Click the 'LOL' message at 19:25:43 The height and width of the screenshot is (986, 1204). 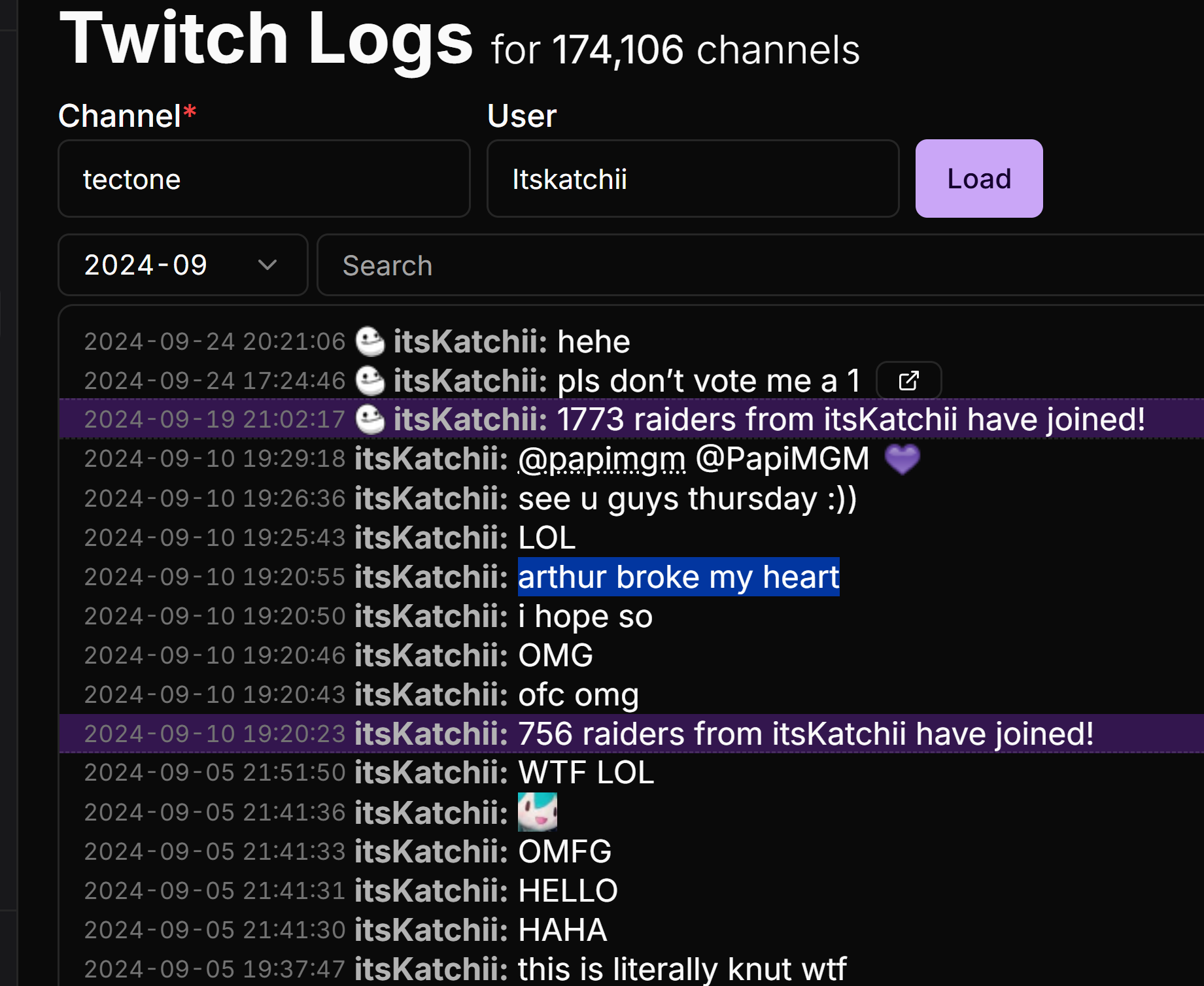pyautogui.click(x=547, y=537)
